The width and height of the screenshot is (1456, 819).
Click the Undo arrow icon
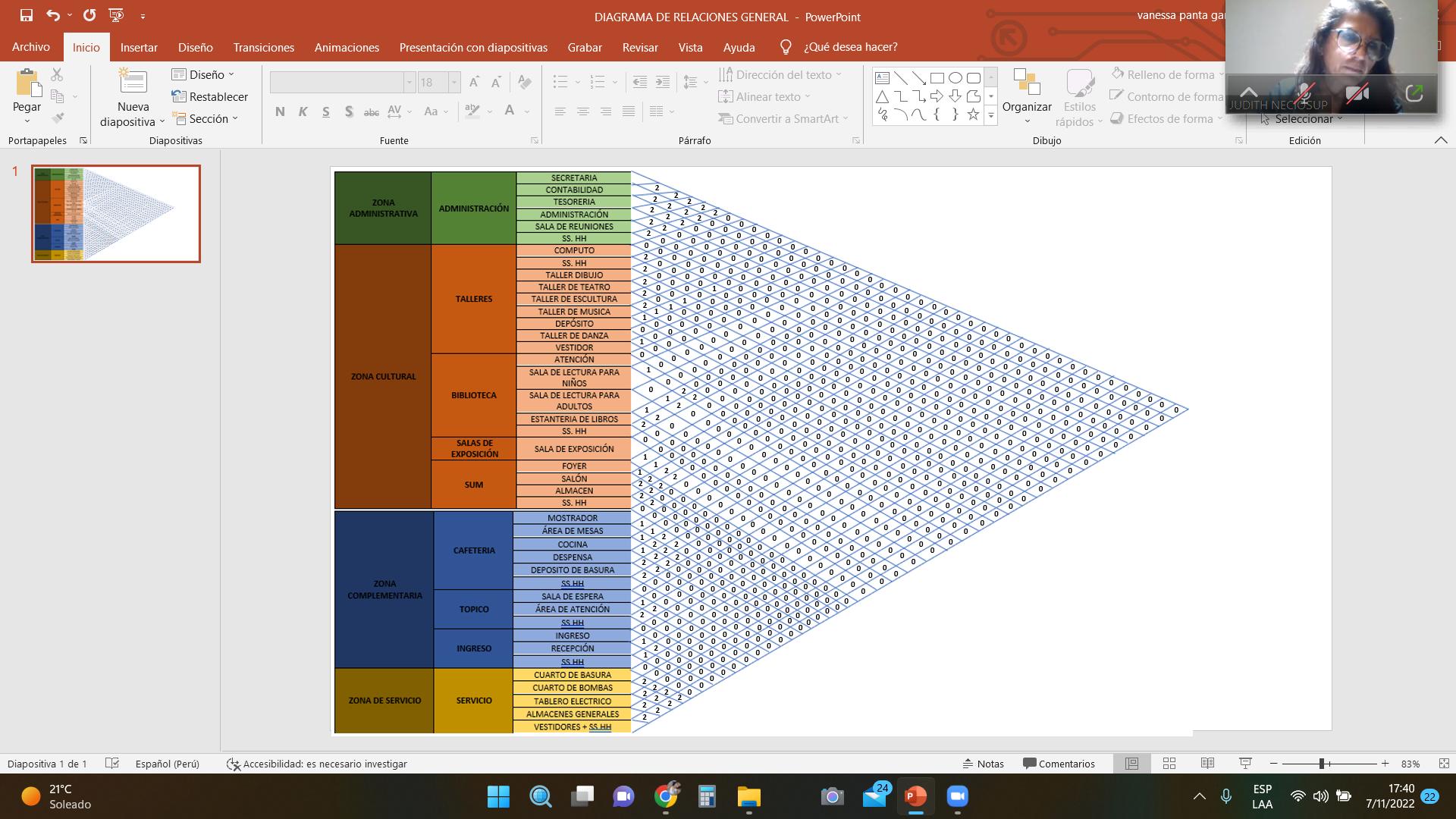coord(52,15)
